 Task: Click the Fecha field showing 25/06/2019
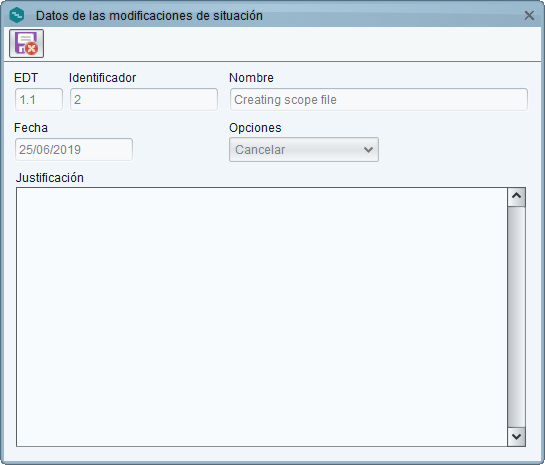click(x=74, y=149)
